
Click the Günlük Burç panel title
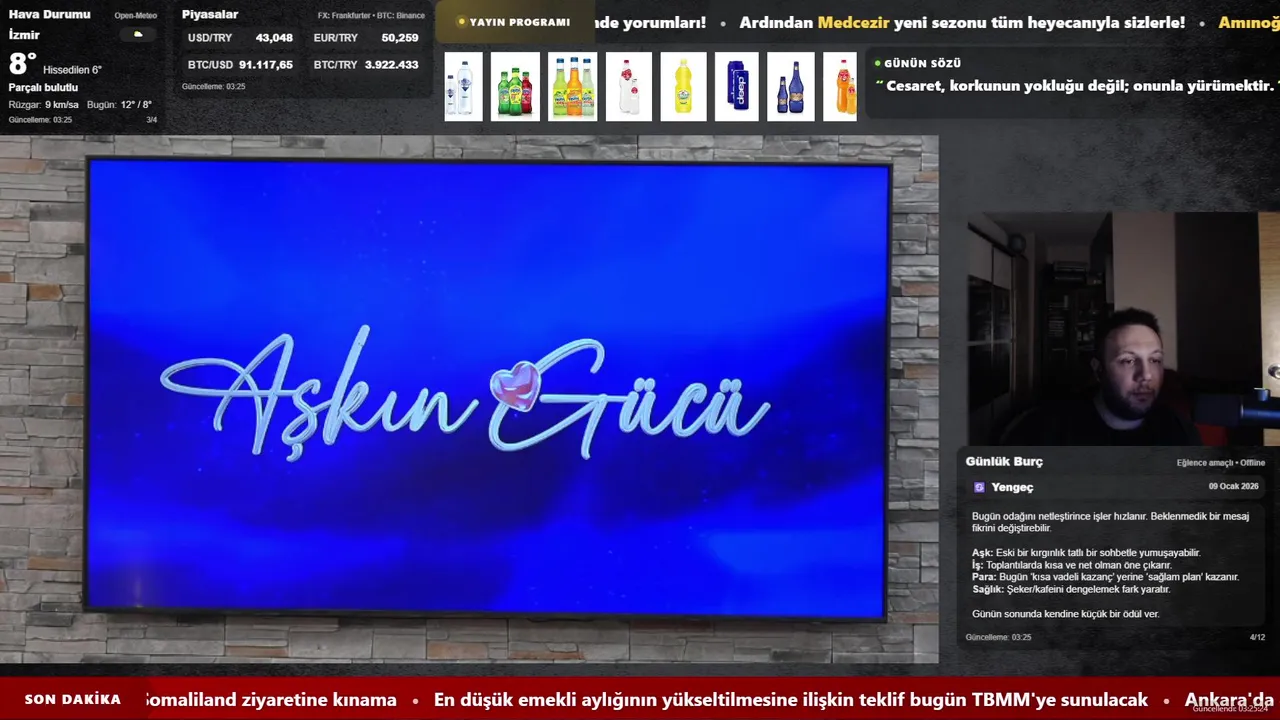(1004, 462)
